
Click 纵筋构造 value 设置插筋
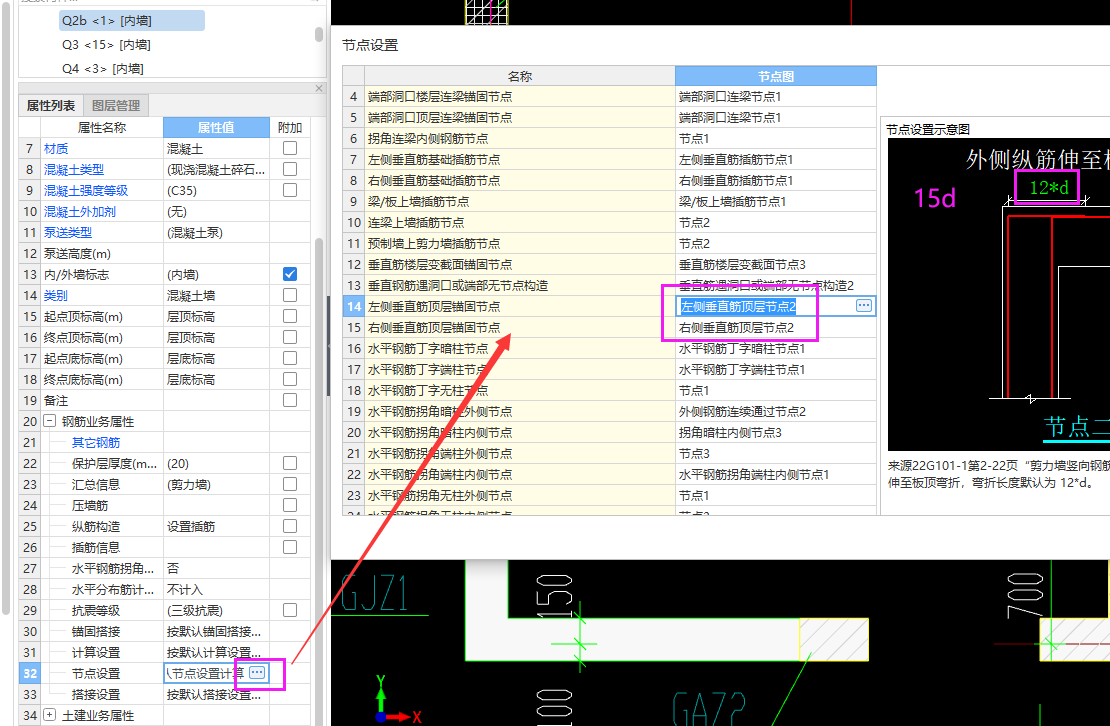[217, 526]
